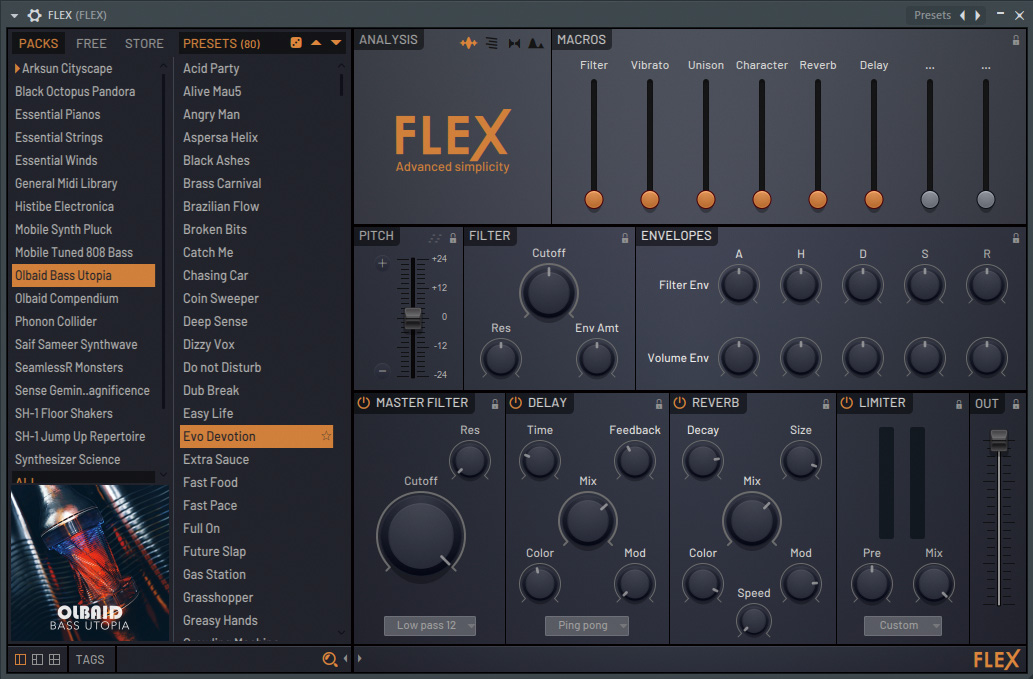Expand the Arksun Cityscape pack
Viewport: 1033px width, 679px height.
tap(17, 68)
